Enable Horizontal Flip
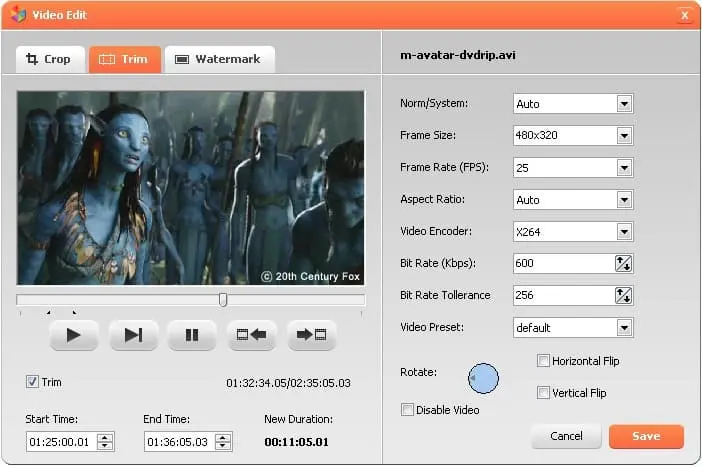The height and width of the screenshot is (467, 702). pos(543,360)
